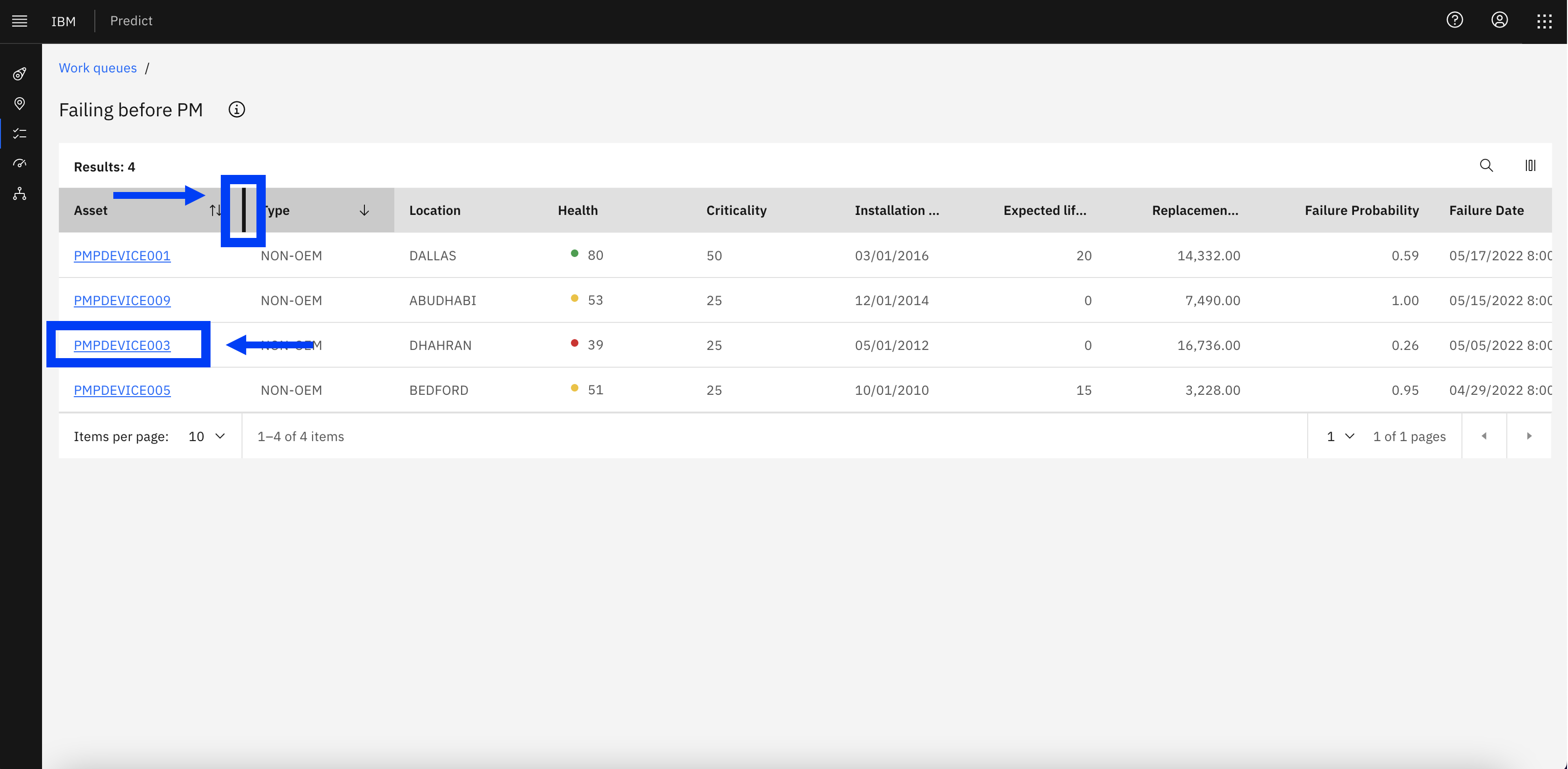1568x769 pixels.
Task: Go to previous page arrow
Action: coord(1484,436)
